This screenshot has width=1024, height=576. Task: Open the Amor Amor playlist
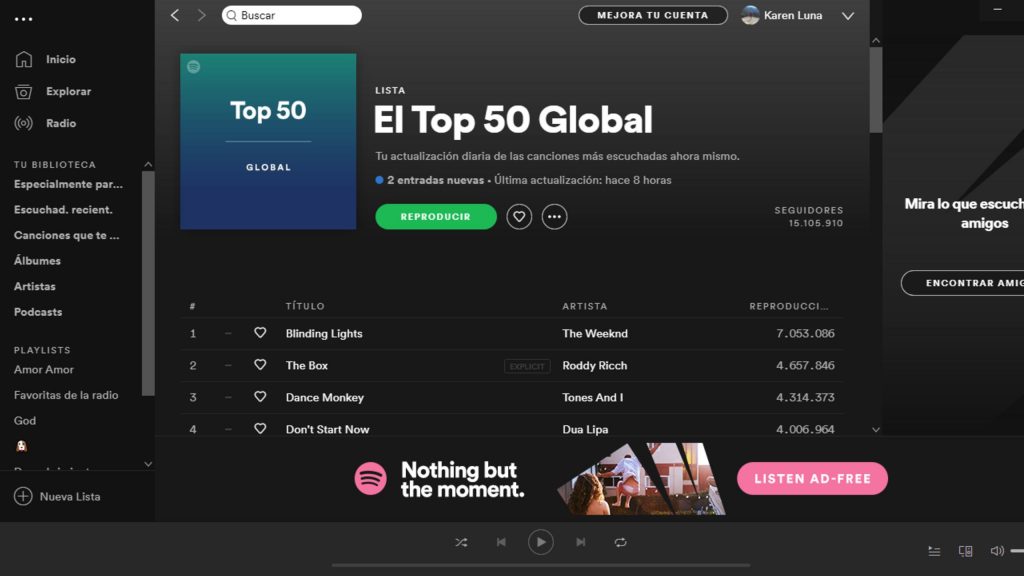[x=44, y=370]
